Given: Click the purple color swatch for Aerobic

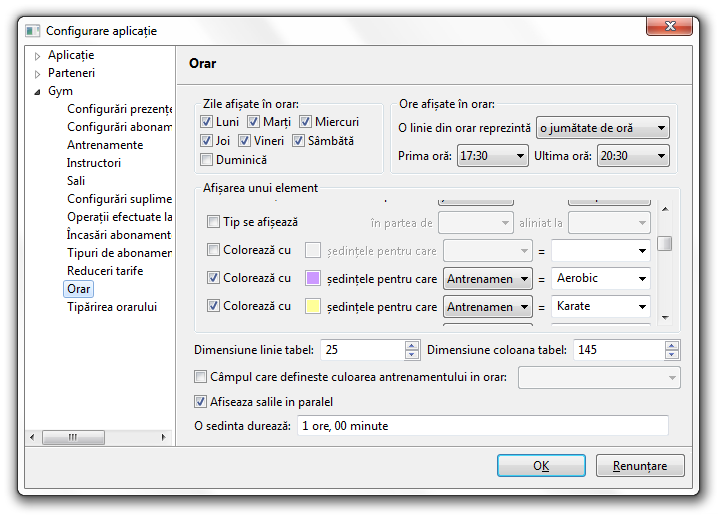Looking at the screenshot, I should 313,278.
